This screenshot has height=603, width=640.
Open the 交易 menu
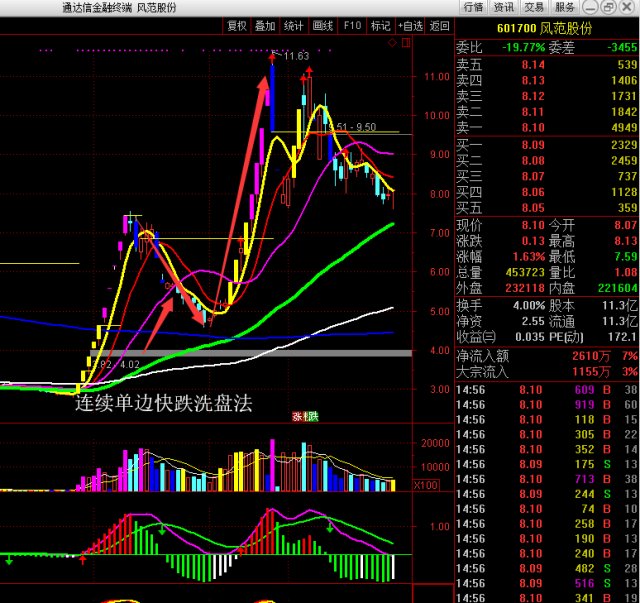point(535,7)
